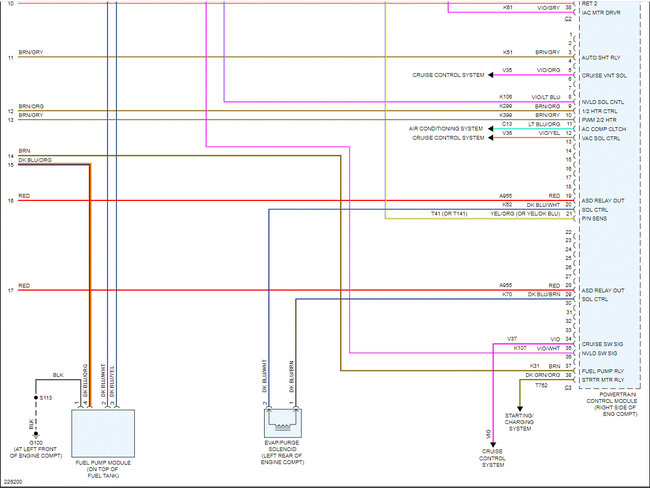Click the diagram number 226200
The image size is (650, 489).
click(x=13, y=482)
